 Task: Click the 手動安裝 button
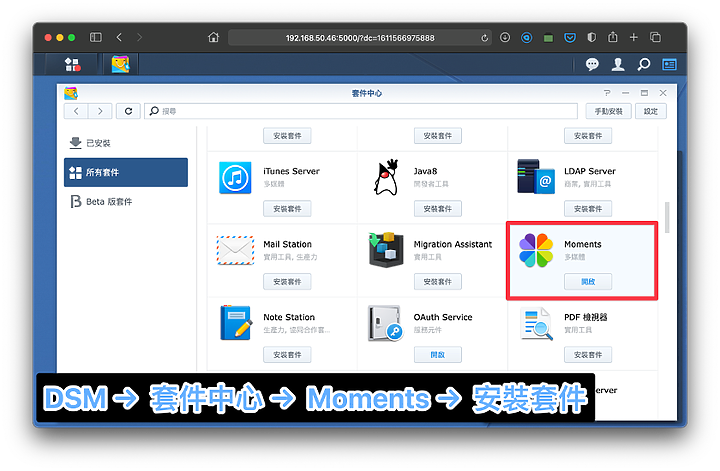[x=608, y=111]
